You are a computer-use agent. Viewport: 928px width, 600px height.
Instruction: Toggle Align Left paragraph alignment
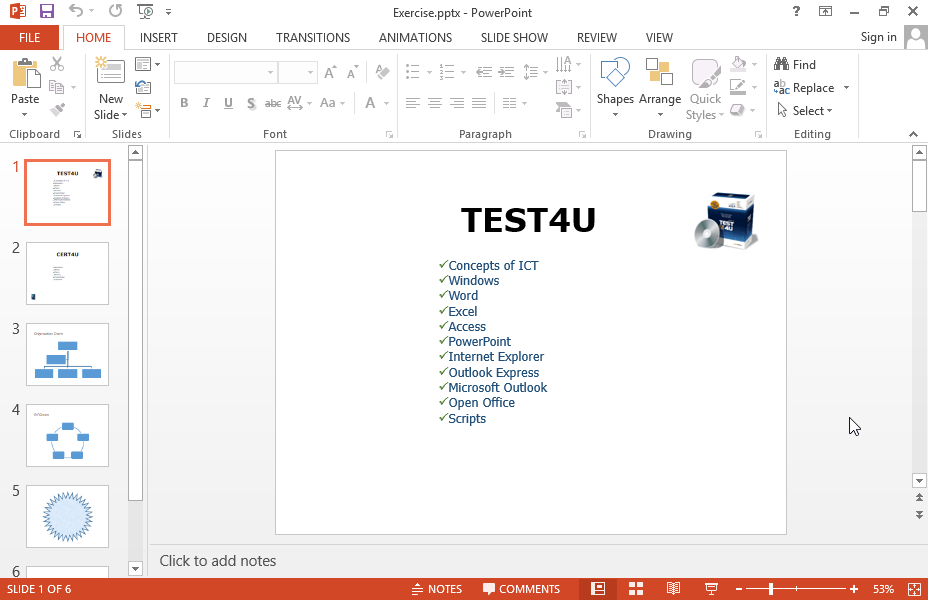413,103
